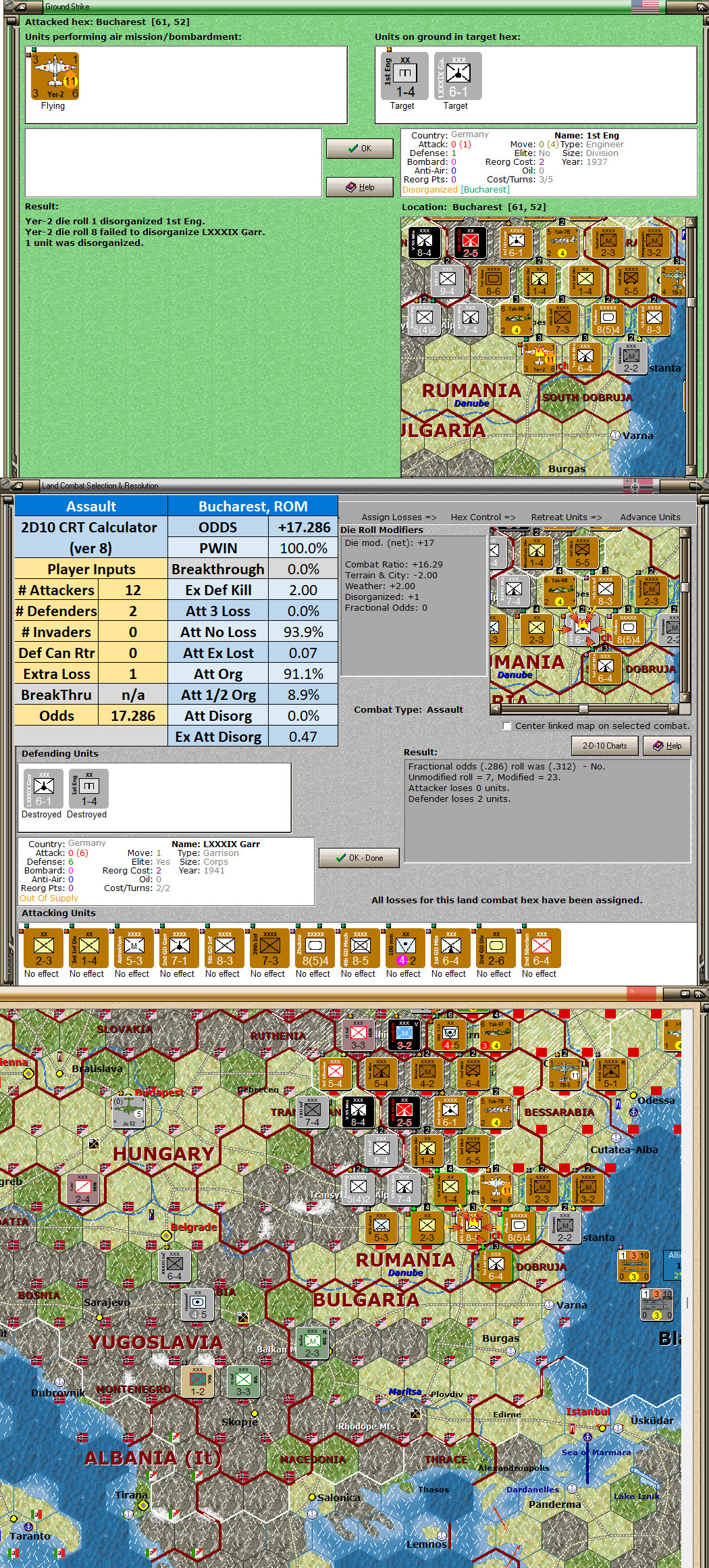Select the 7-1 attacking unit
Screen dimensions: 709x1568
[x=179, y=948]
